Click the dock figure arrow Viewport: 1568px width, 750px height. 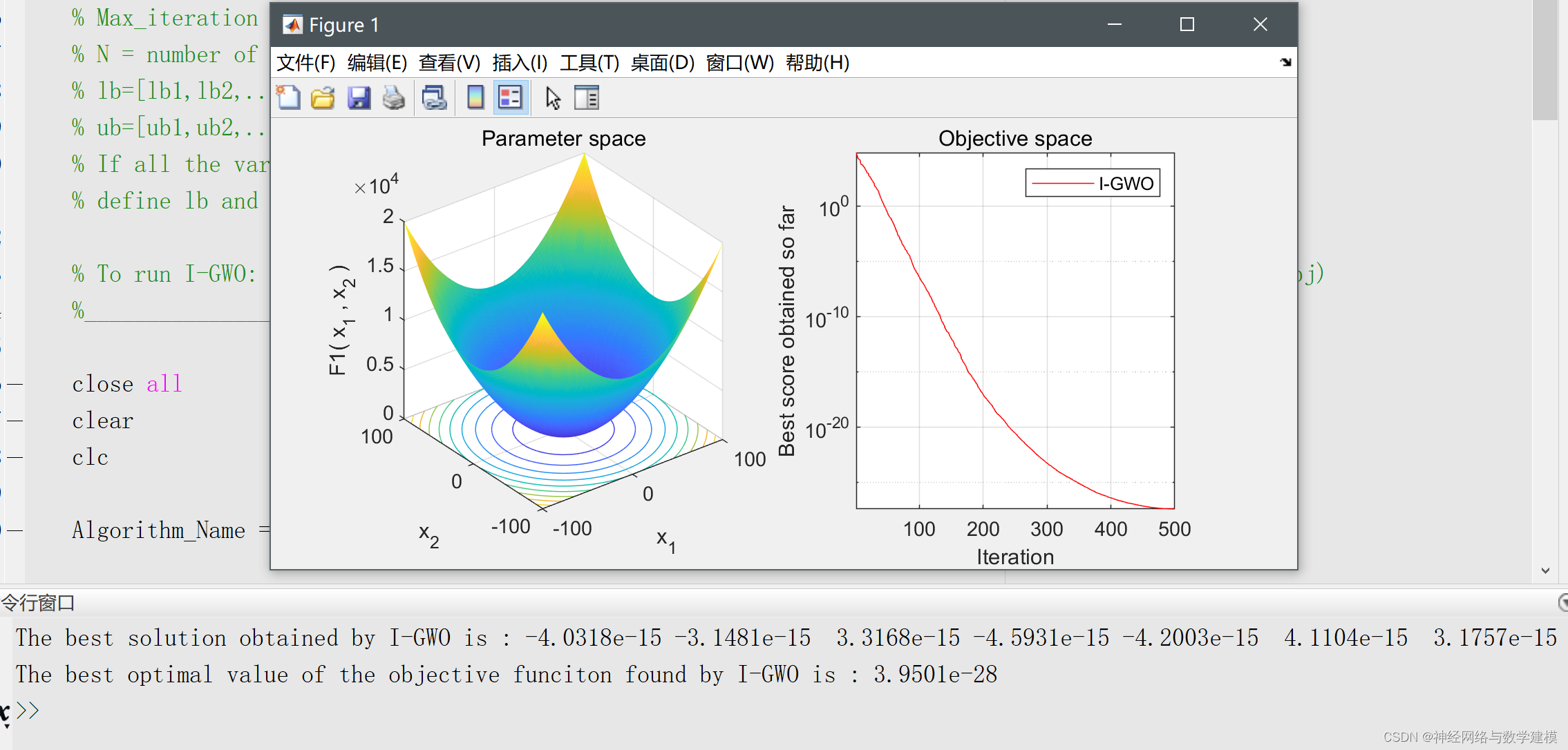tap(1285, 62)
